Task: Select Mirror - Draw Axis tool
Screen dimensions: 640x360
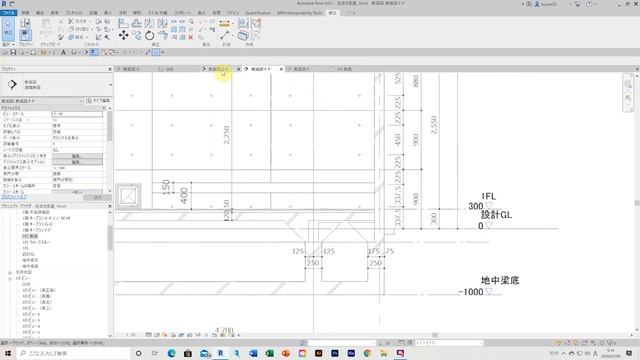Action: (162, 23)
